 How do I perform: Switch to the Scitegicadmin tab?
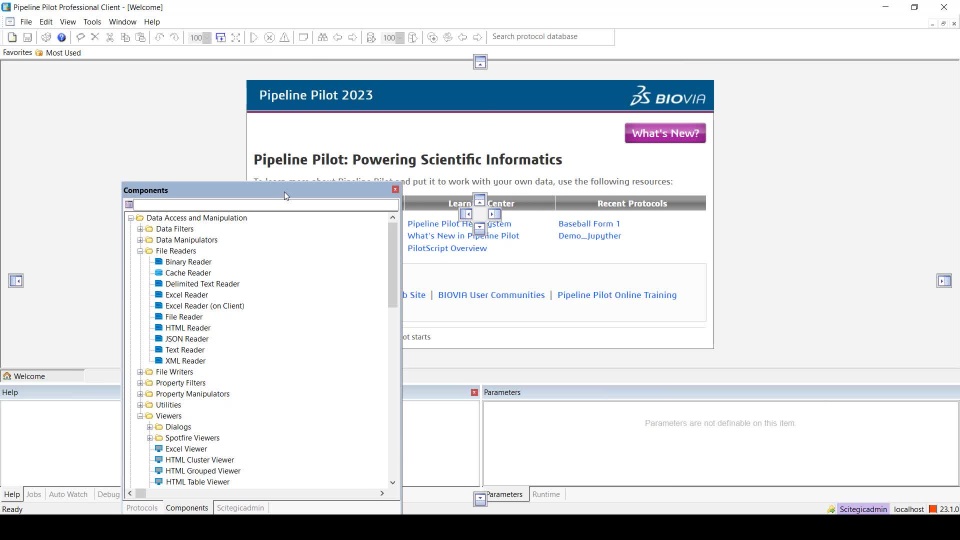pyautogui.click(x=240, y=508)
